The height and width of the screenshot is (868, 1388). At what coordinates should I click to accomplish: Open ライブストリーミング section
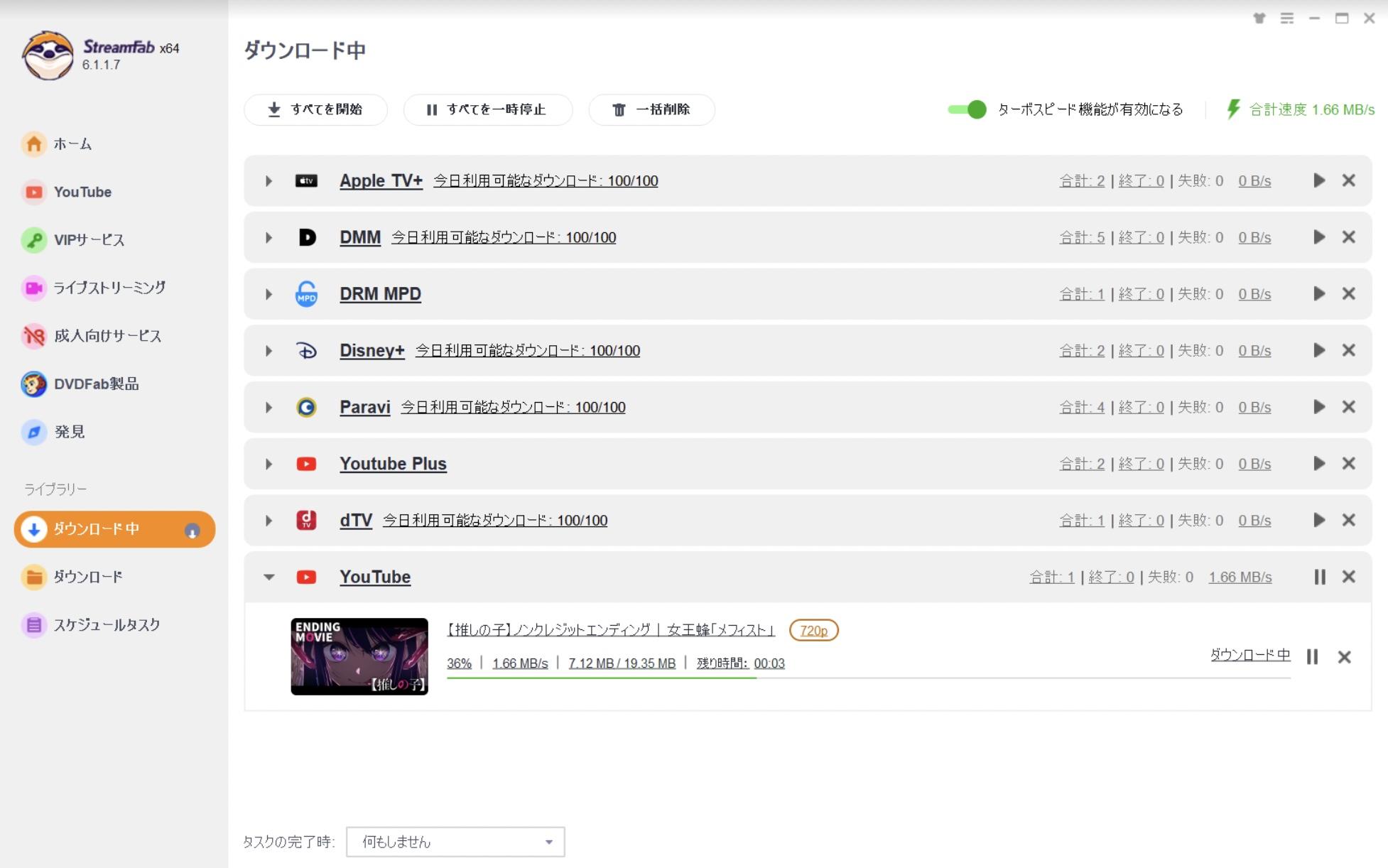click(x=94, y=288)
